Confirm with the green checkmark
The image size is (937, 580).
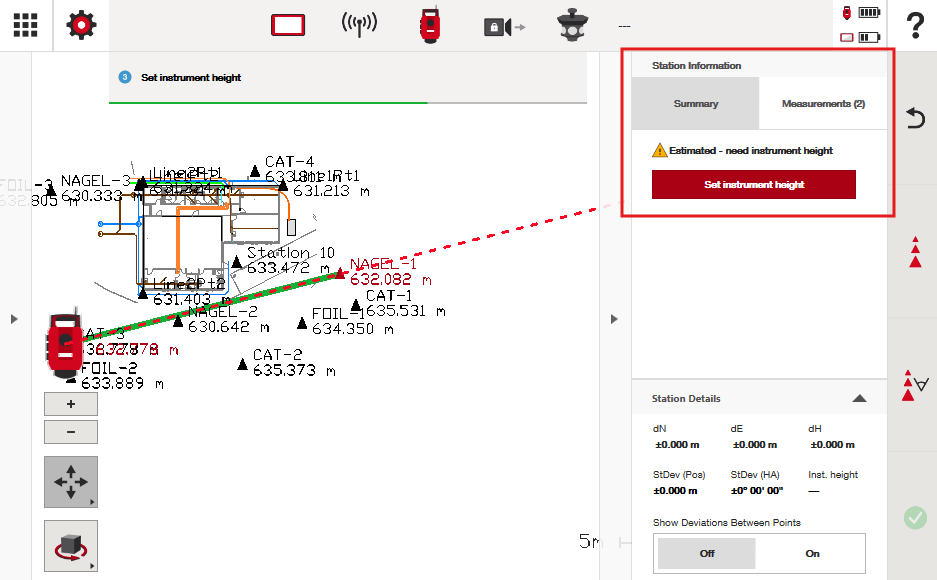914,517
